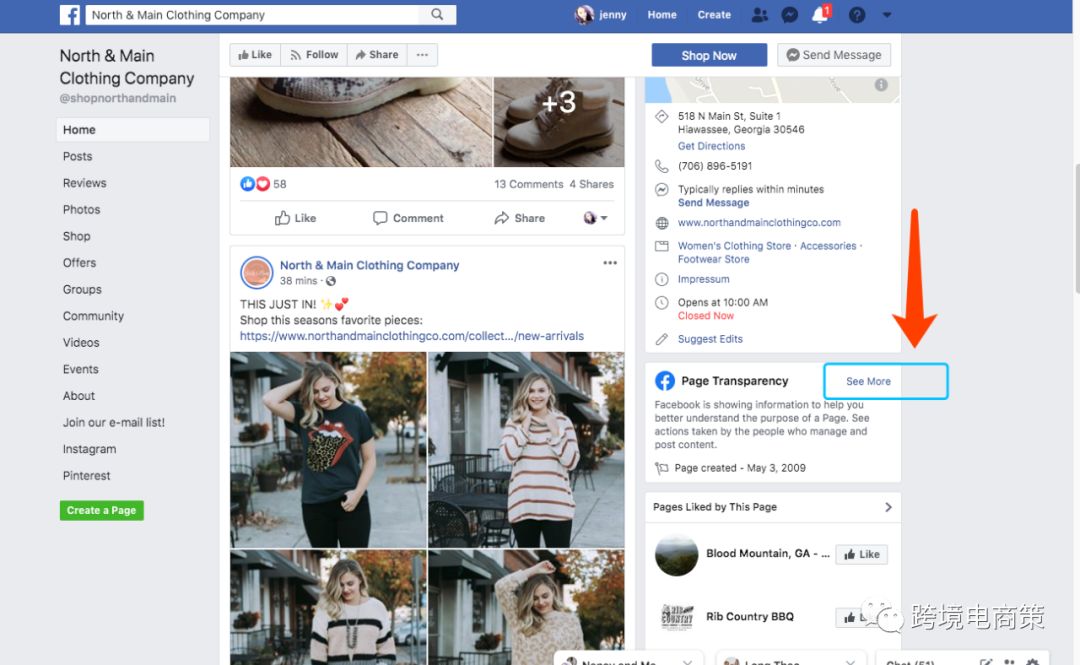Toggle Follow for the page
The width and height of the screenshot is (1080, 665).
[314, 55]
